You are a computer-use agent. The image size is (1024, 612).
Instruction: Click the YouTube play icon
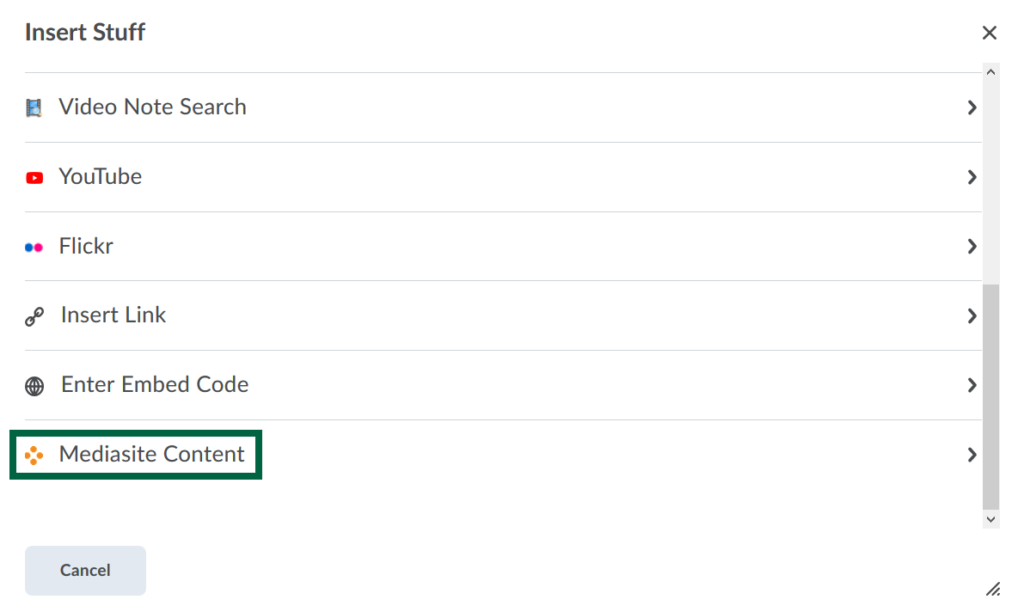(34, 177)
